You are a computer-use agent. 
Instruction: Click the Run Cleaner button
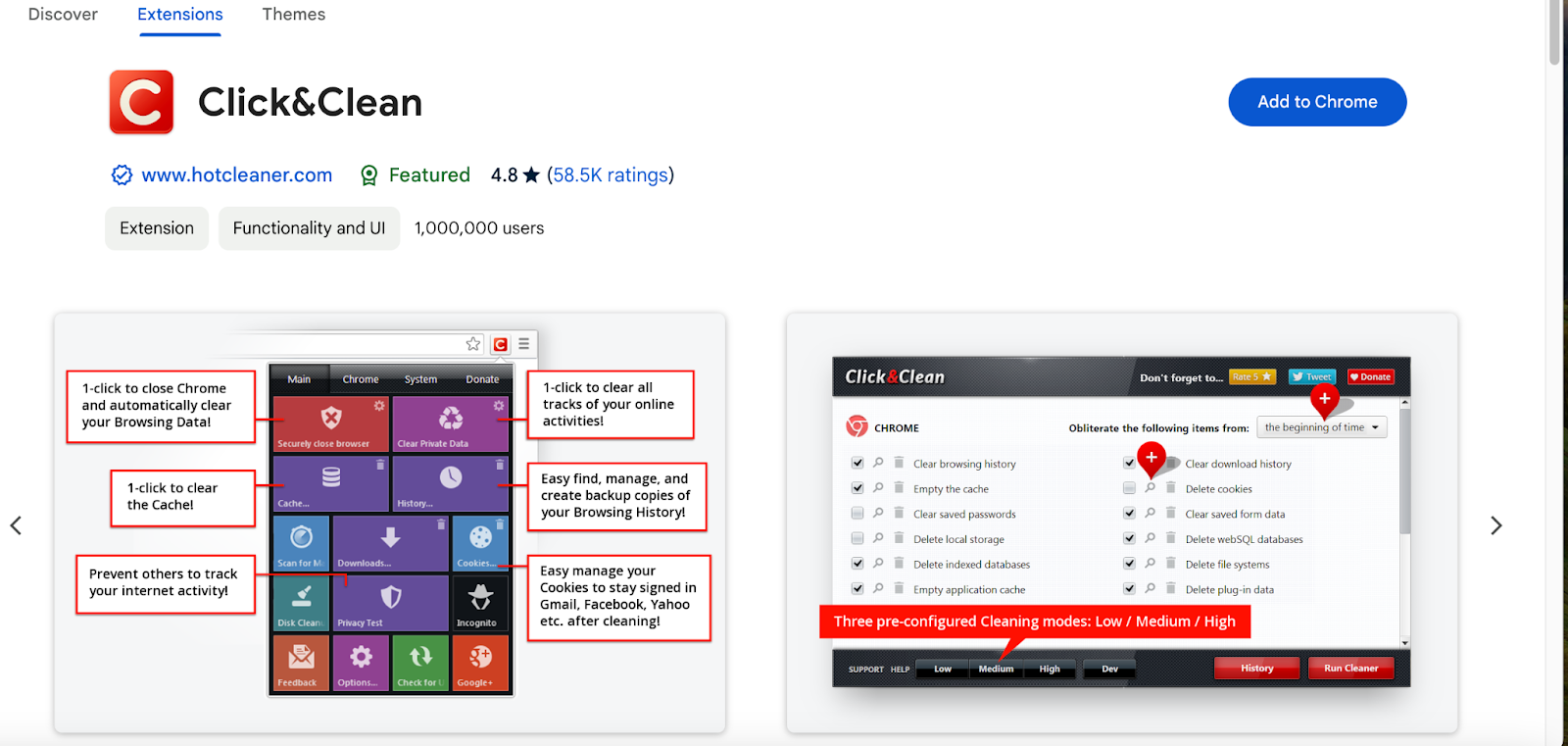coord(1351,669)
